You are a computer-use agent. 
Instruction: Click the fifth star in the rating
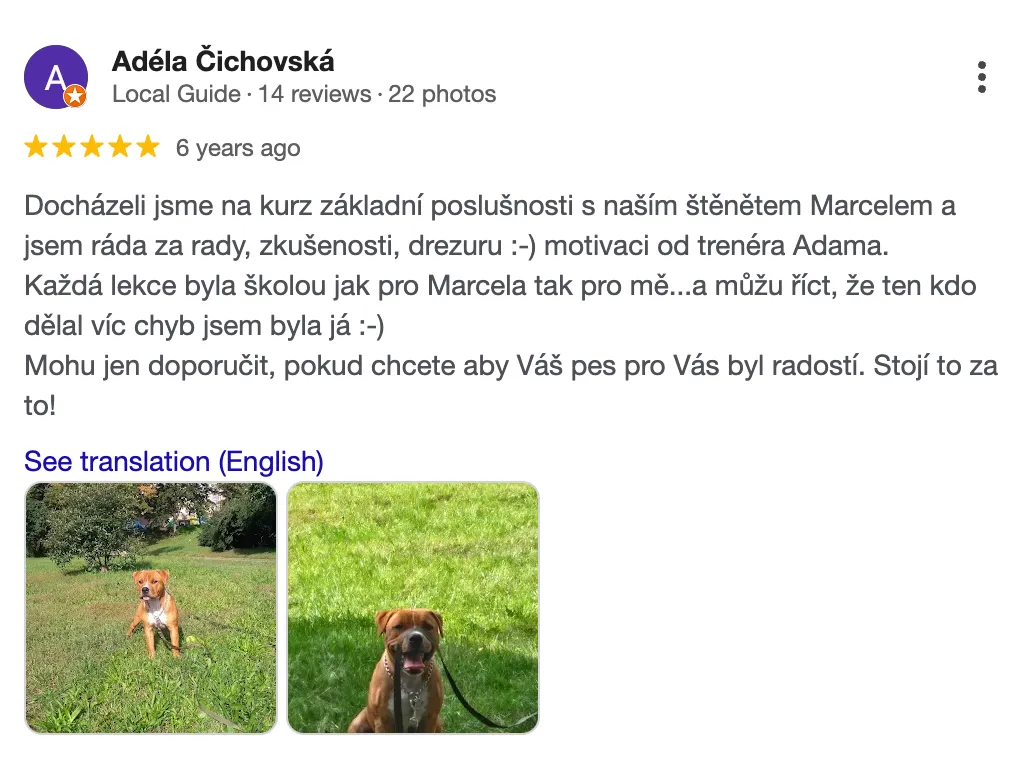tap(147, 148)
